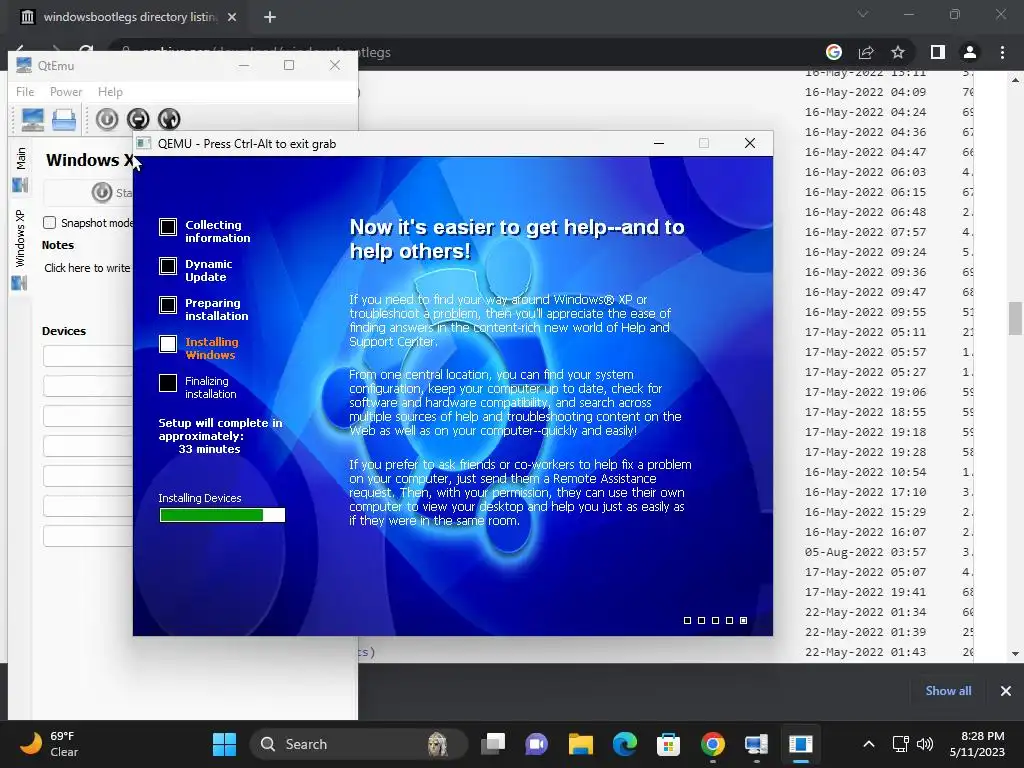This screenshot has height=768, width=1024.
Task: Open the clock showing 8:28 PM
Action: pyautogui.click(x=977, y=744)
